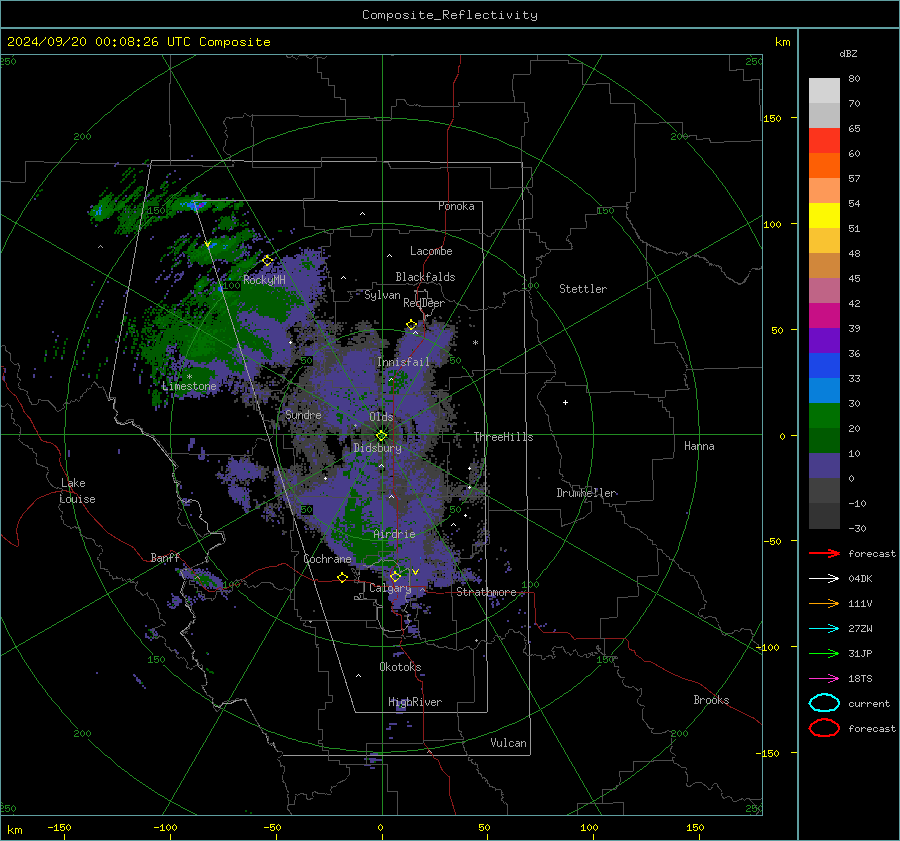
Task: Click the magenta 18TS arrow icon
Action: pyautogui.click(x=824, y=678)
